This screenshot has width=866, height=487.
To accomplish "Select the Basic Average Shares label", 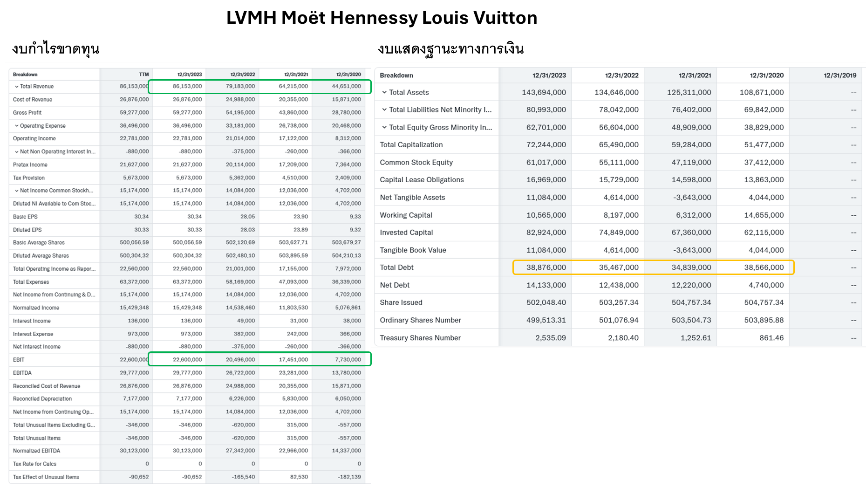I will (x=39, y=243).
